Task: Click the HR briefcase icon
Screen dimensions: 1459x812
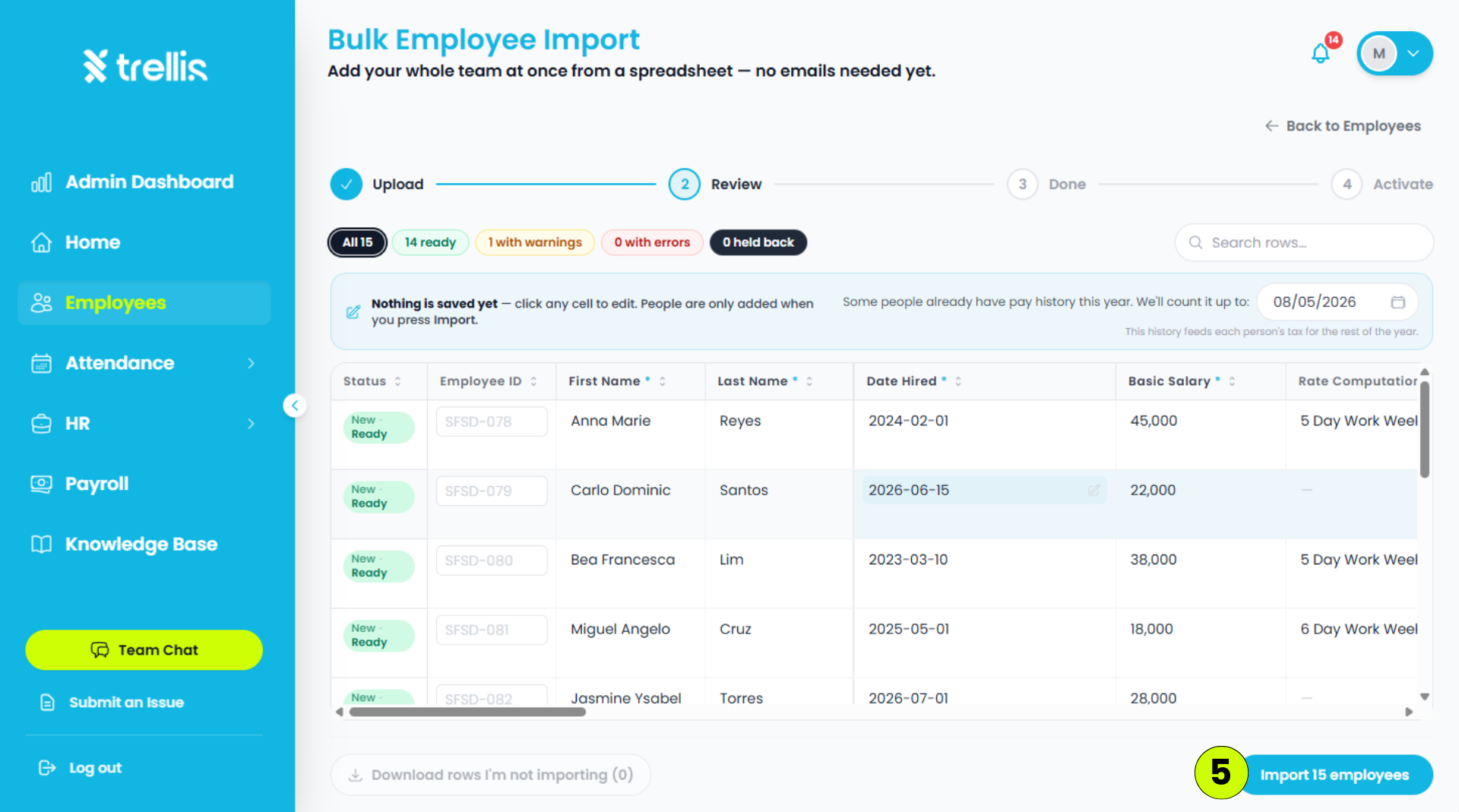Action: 41,423
